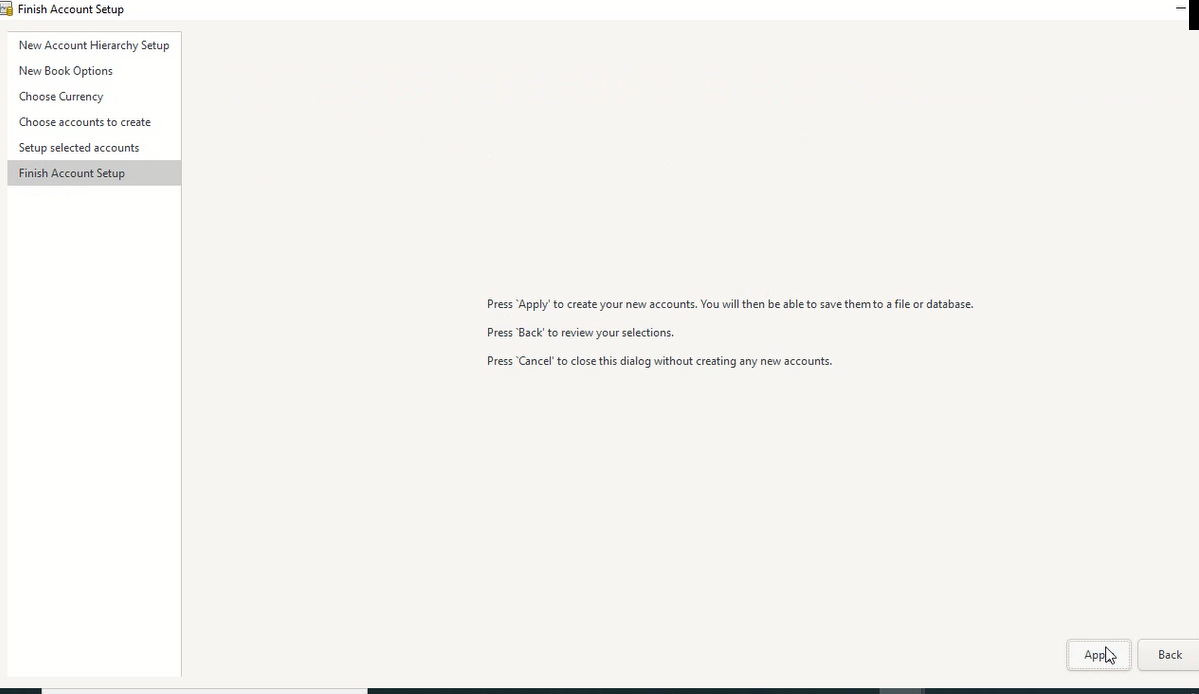Click the "Press 'Cancel' to close" instruction line
Viewport: 1199px width, 694px height.
[659, 361]
